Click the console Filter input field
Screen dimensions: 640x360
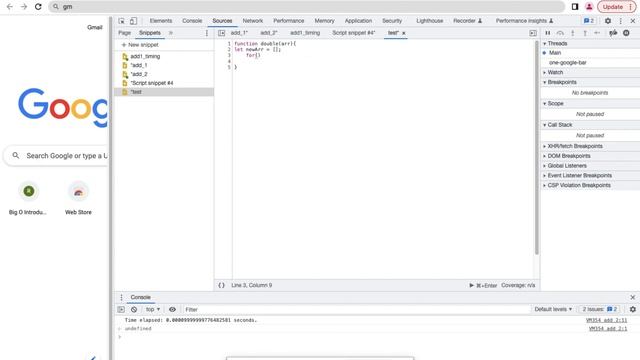click(356, 309)
